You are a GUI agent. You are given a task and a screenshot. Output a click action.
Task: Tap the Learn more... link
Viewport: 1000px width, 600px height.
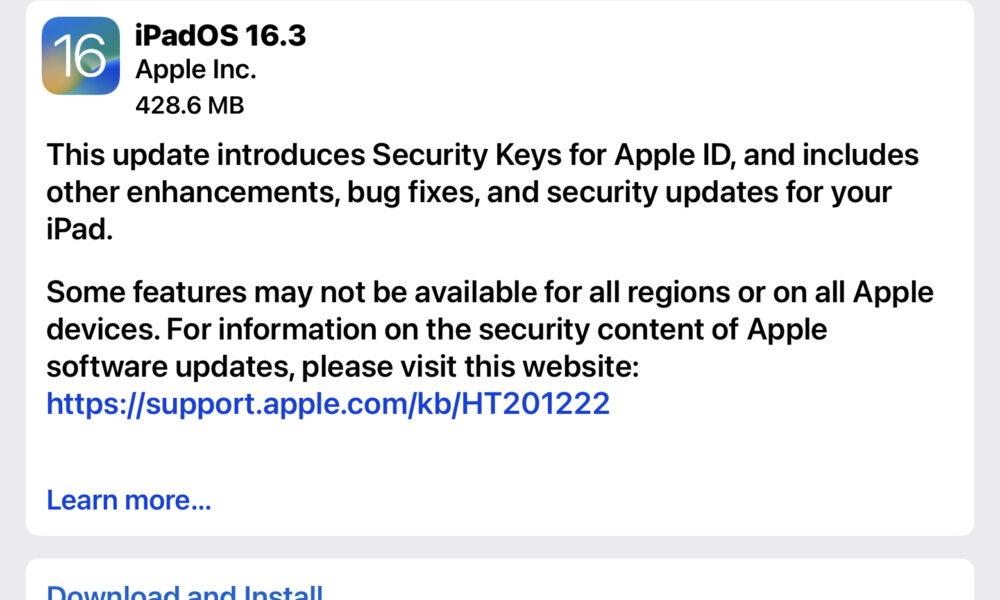[129, 500]
